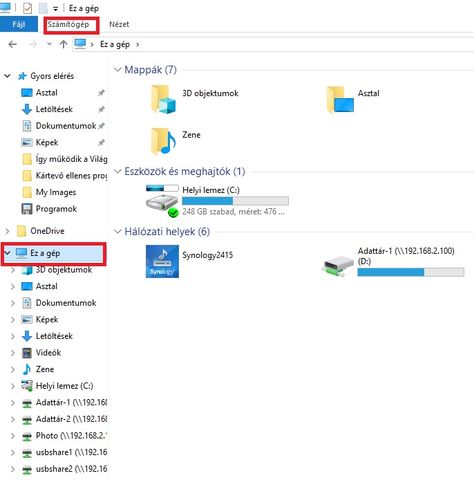Click Ez a gép in address bar

(115, 44)
